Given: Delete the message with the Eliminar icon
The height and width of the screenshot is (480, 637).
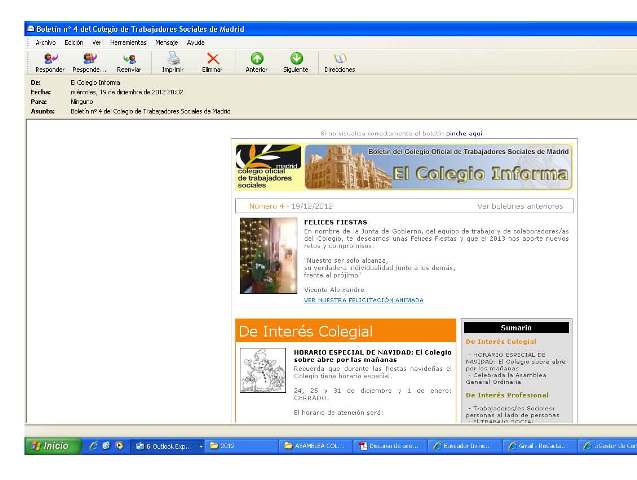Looking at the screenshot, I should click(x=212, y=63).
